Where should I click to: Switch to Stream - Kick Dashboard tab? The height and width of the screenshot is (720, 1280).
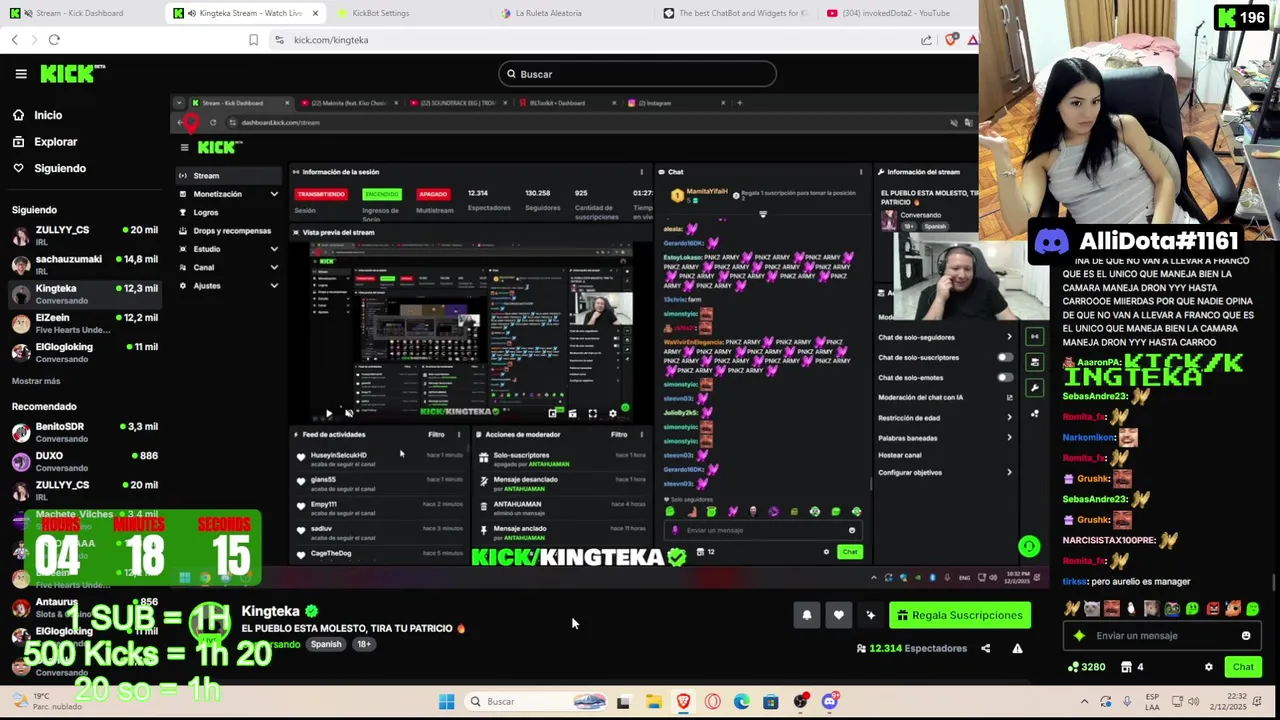point(80,13)
